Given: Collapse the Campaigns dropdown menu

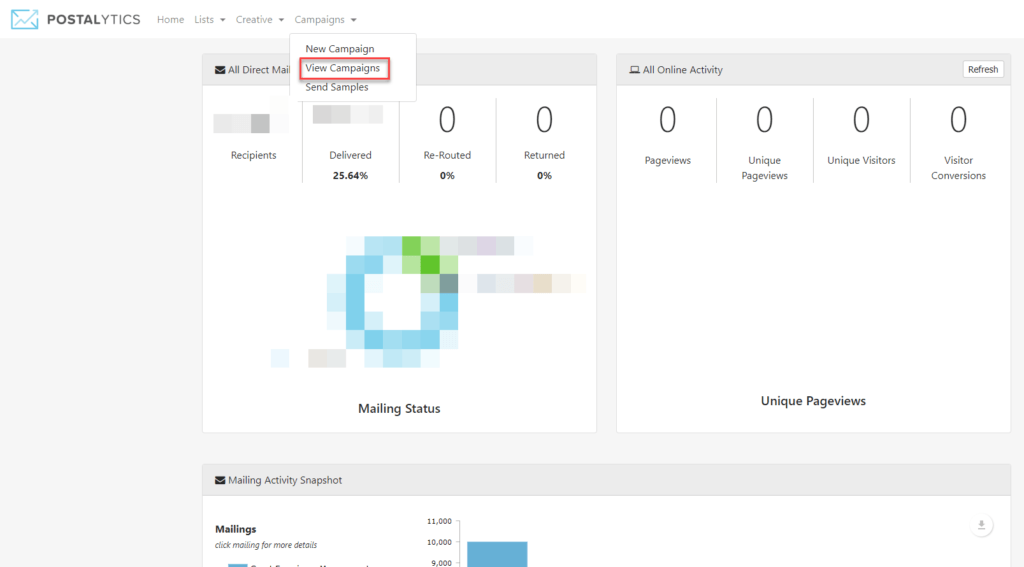Looking at the screenshot, I should coord(325,20).
